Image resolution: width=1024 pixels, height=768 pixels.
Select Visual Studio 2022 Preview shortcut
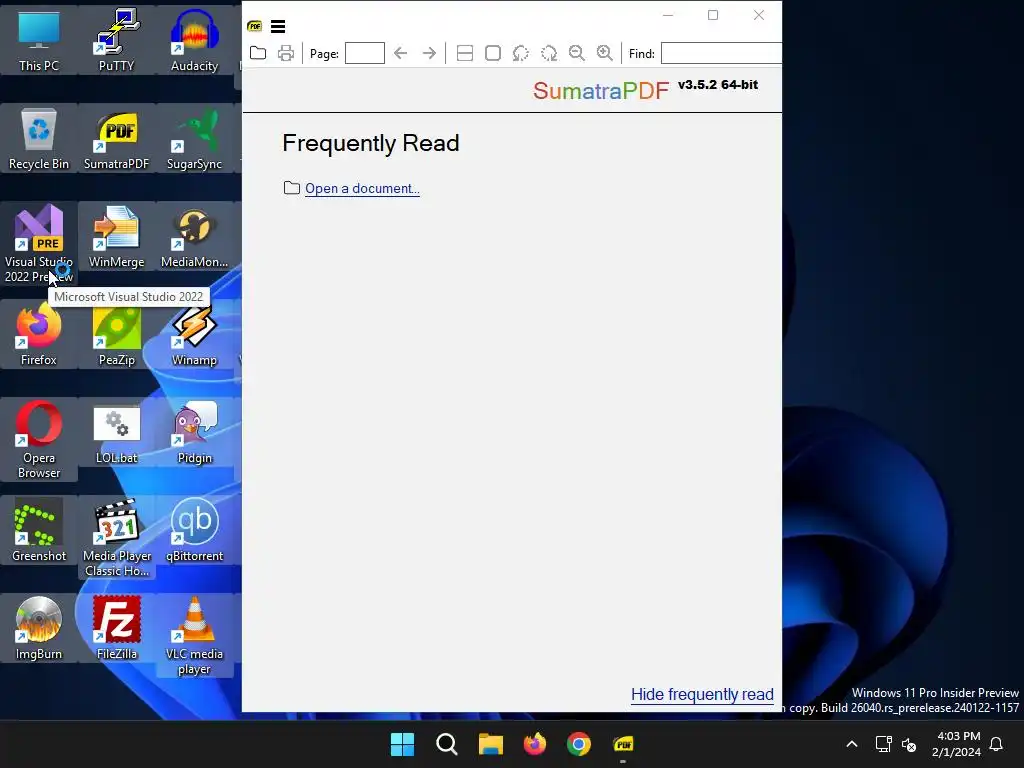coord(39,243)
